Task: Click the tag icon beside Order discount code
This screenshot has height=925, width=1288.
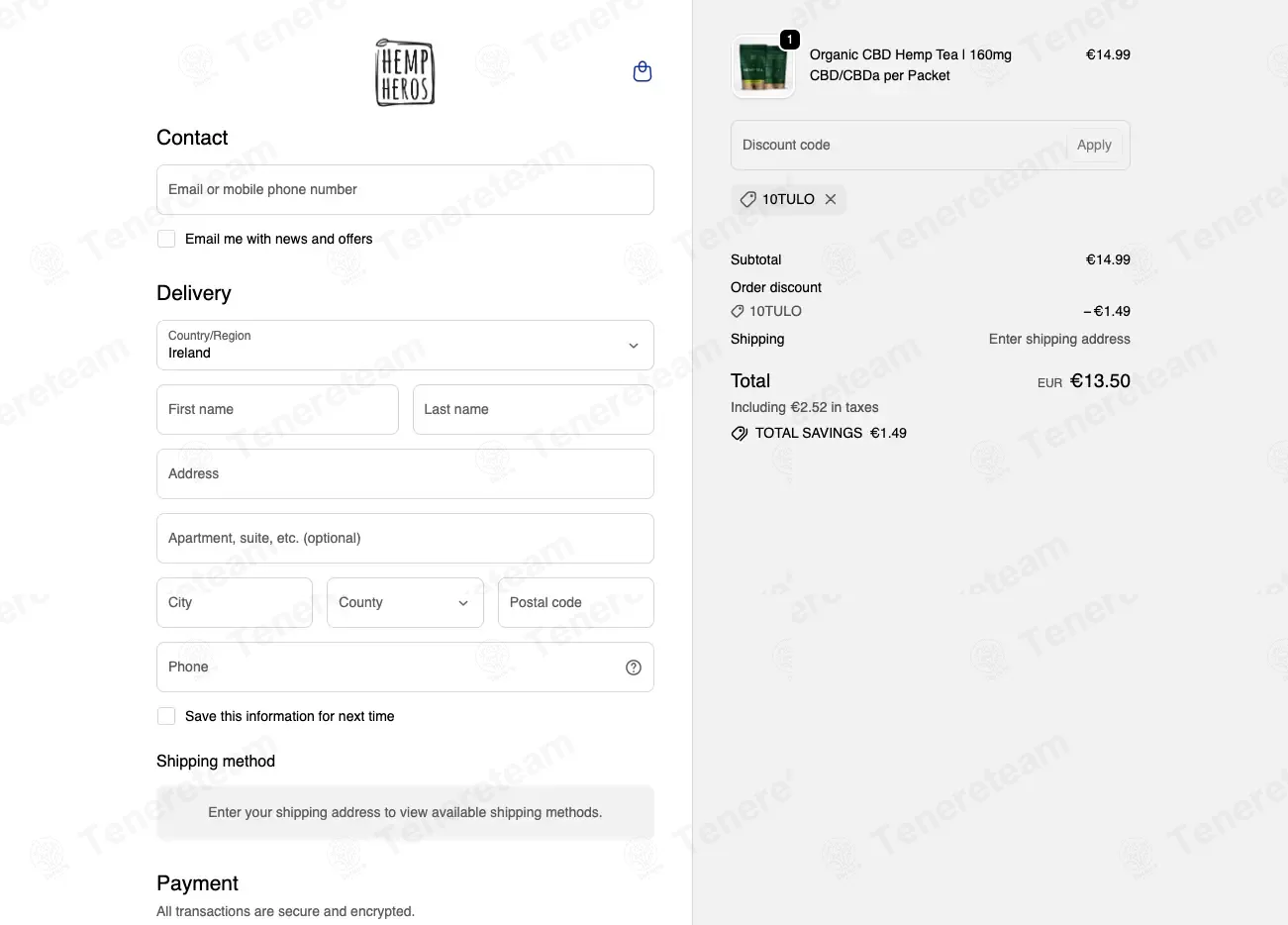Action: (x=738, y=311)
